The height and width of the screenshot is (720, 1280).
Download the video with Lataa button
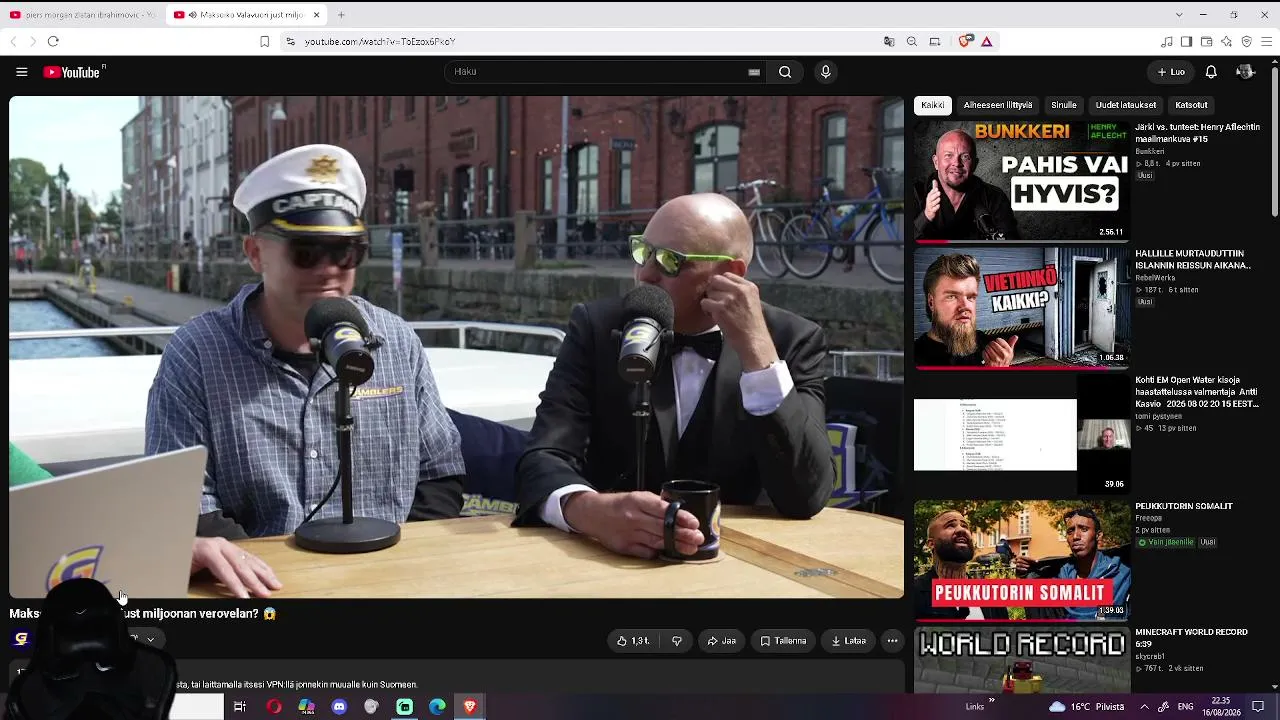pos(849,641)
